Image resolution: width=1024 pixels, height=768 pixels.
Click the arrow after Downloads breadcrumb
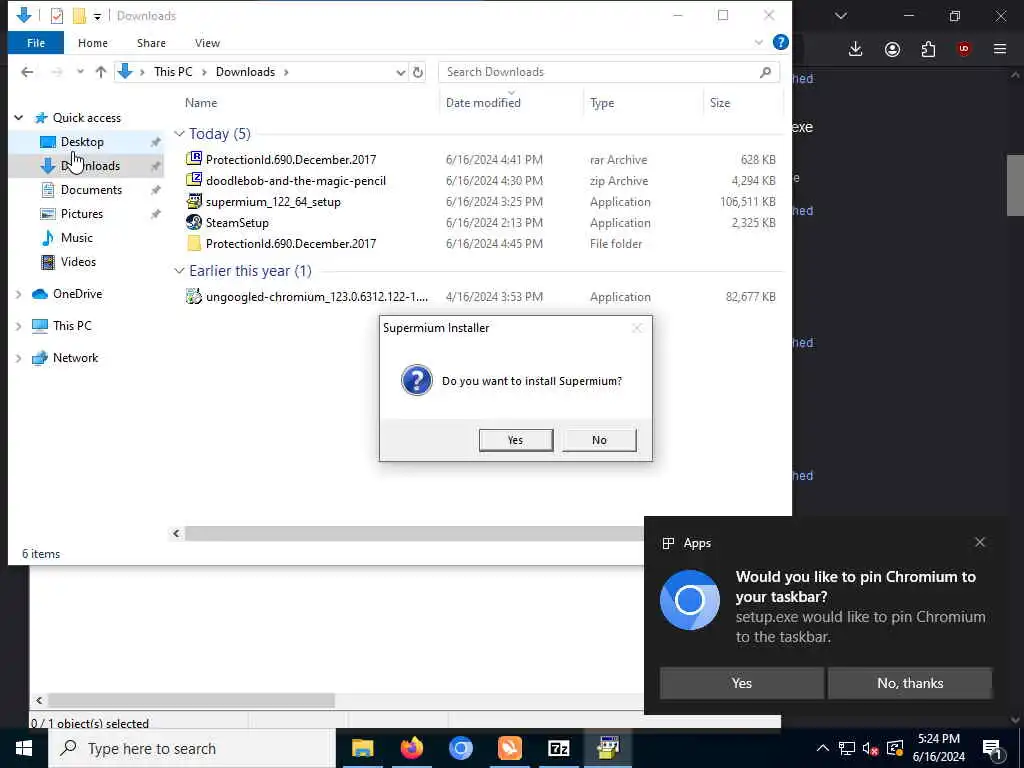286,72
